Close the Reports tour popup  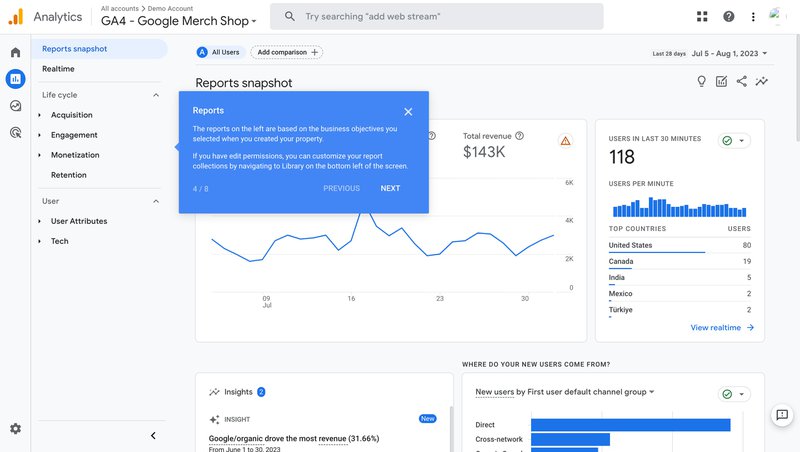(x=408, y=112)
